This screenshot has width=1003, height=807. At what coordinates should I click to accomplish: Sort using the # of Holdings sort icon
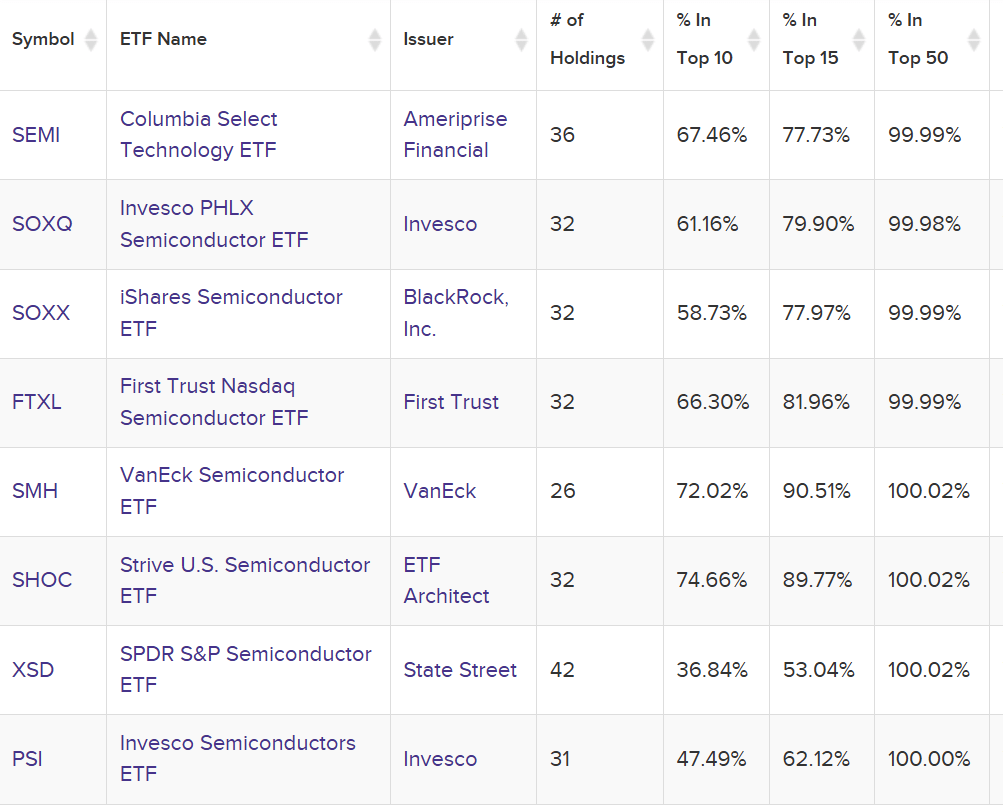[648, 39]
